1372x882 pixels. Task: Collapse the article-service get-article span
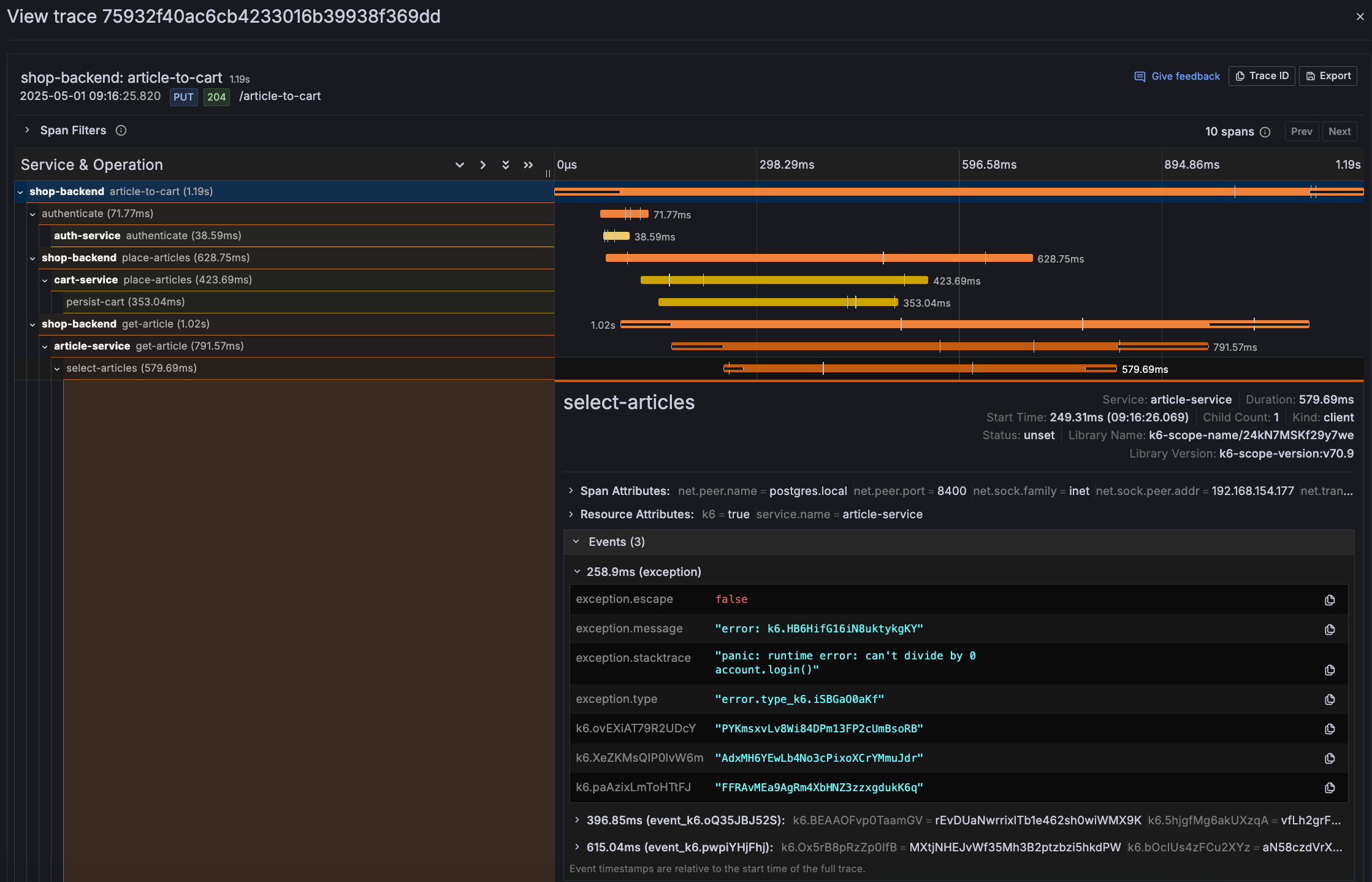click(45, 347)
